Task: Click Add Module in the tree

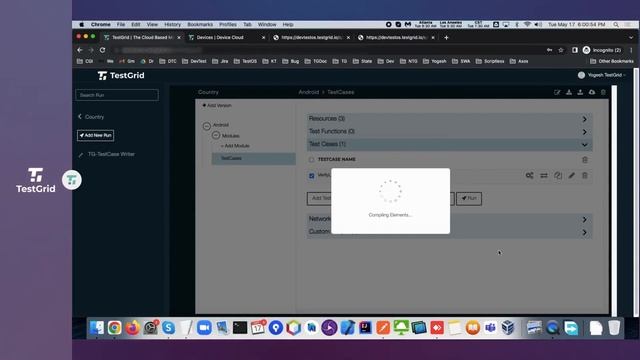Action: [x=235, y=146]
